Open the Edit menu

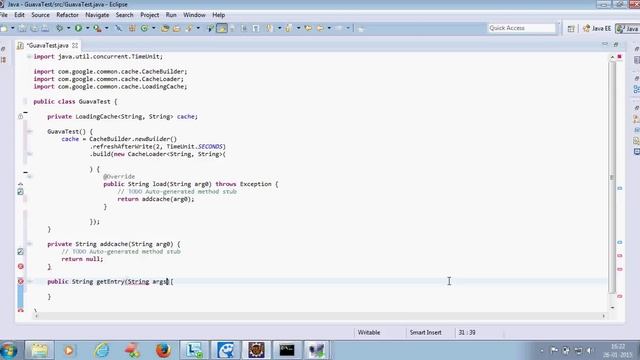(19, 15)
